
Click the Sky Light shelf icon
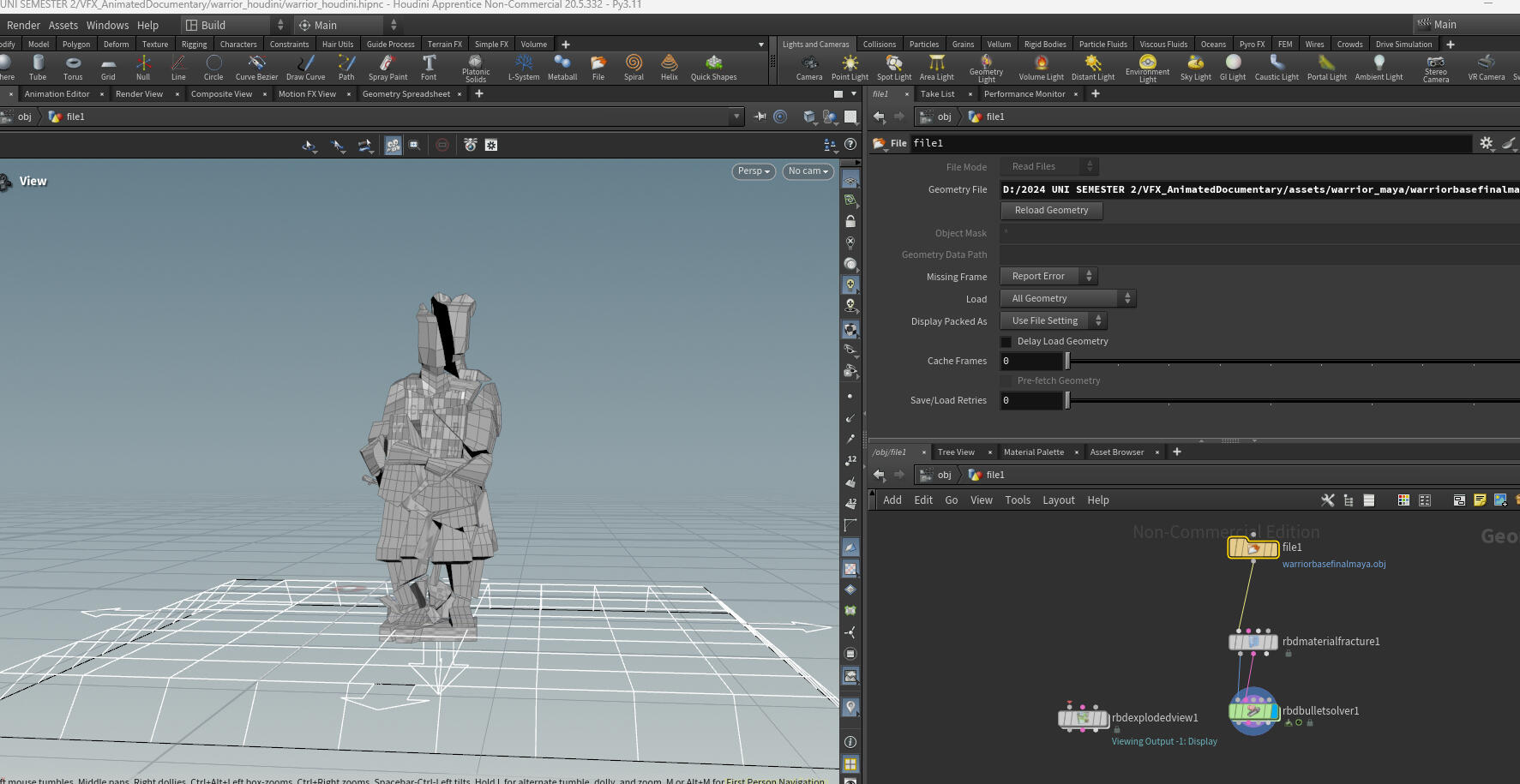pos(1195,64)
